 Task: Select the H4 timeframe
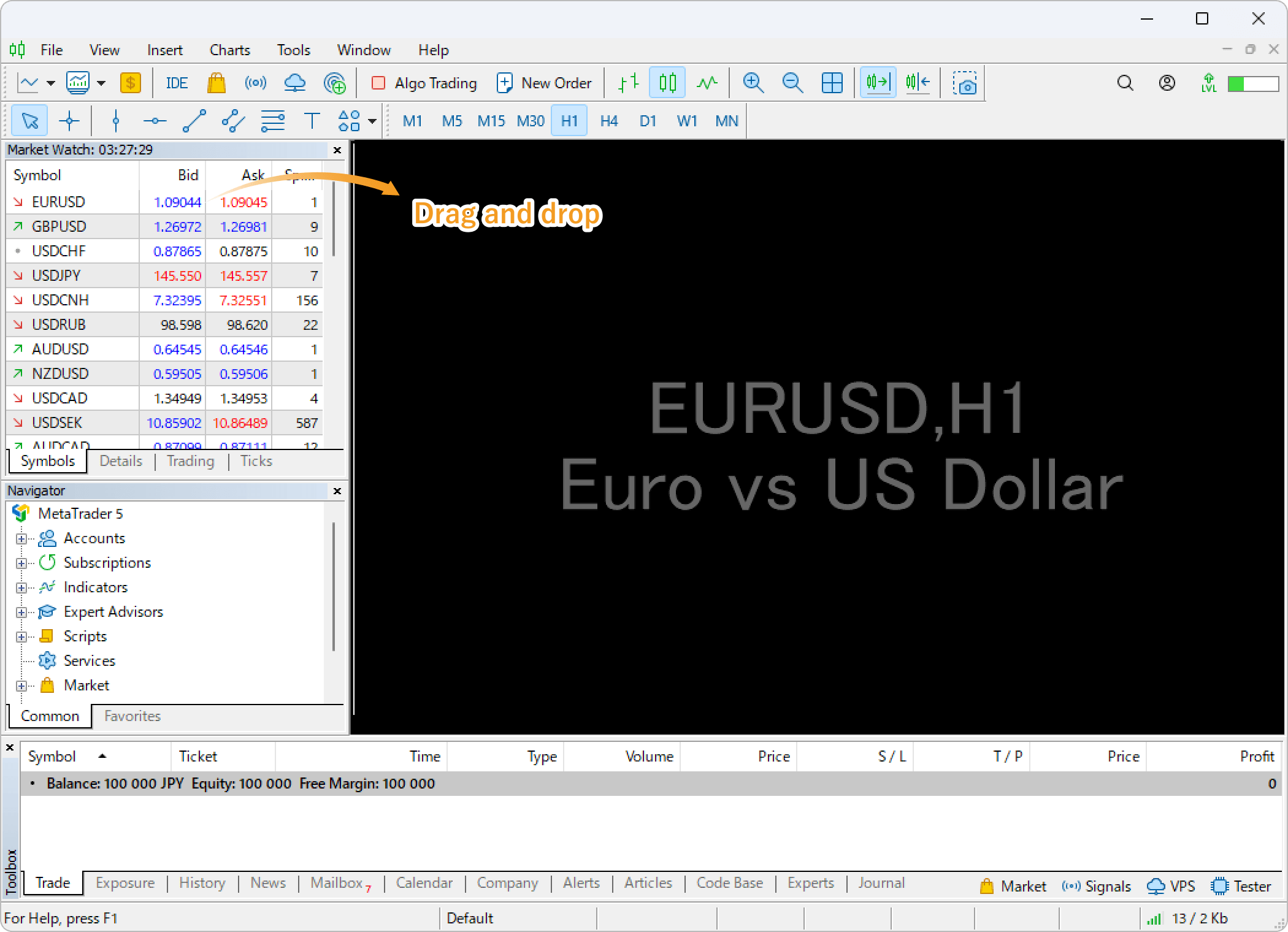click(608, 121)
